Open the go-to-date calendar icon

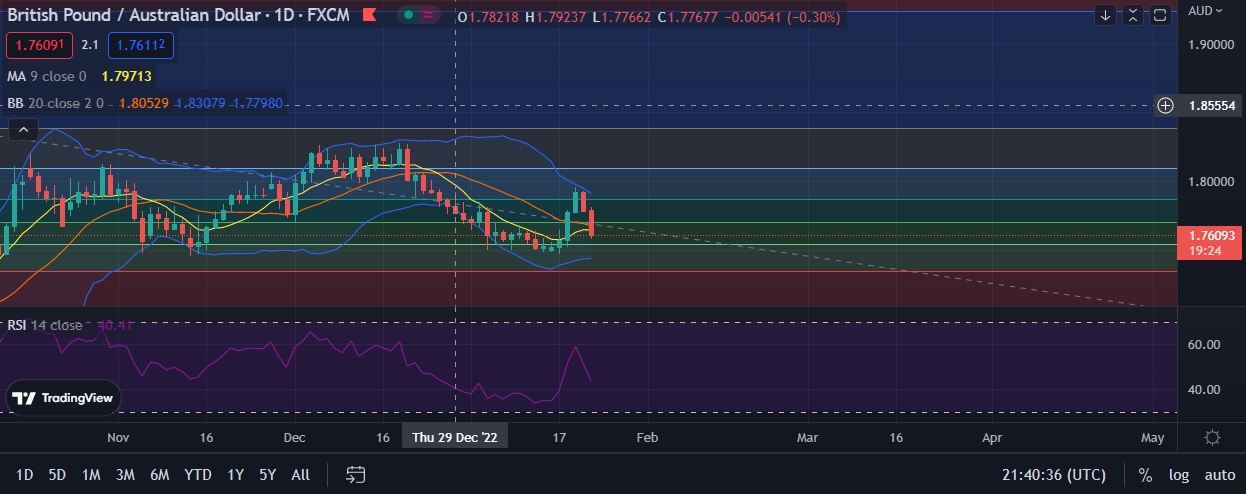(355, 474)
